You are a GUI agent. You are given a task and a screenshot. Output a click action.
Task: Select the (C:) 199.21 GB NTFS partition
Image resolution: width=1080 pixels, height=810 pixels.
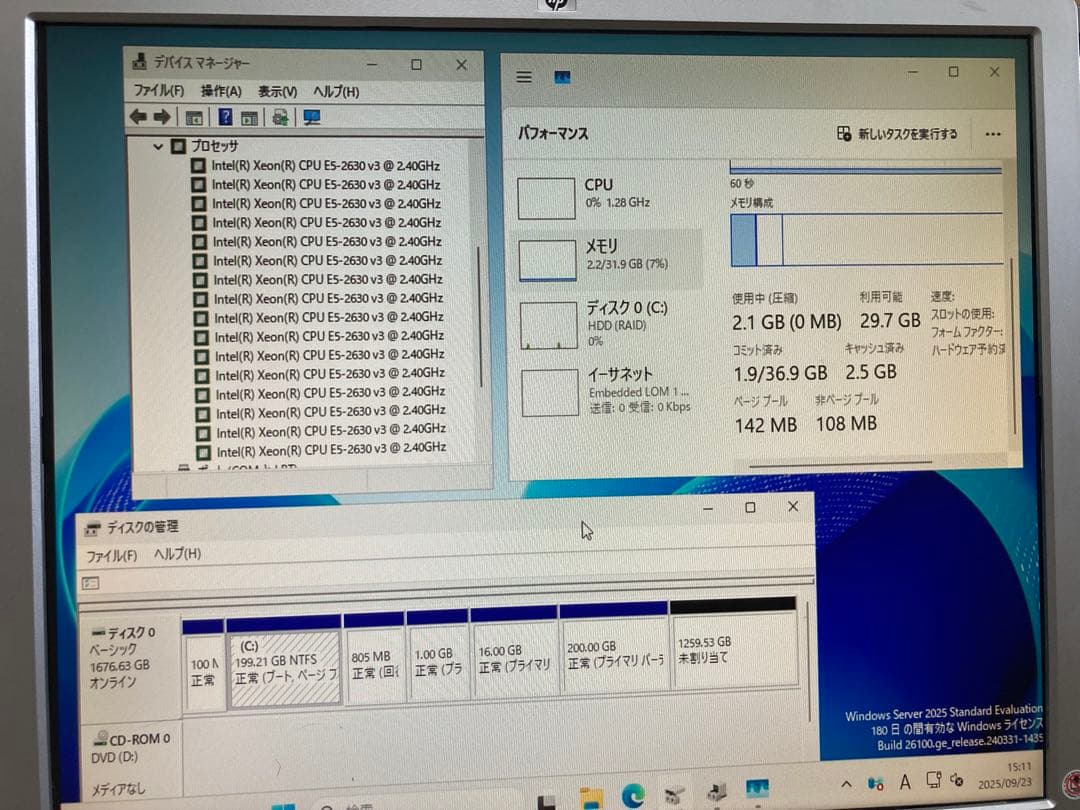coord(284,667)
